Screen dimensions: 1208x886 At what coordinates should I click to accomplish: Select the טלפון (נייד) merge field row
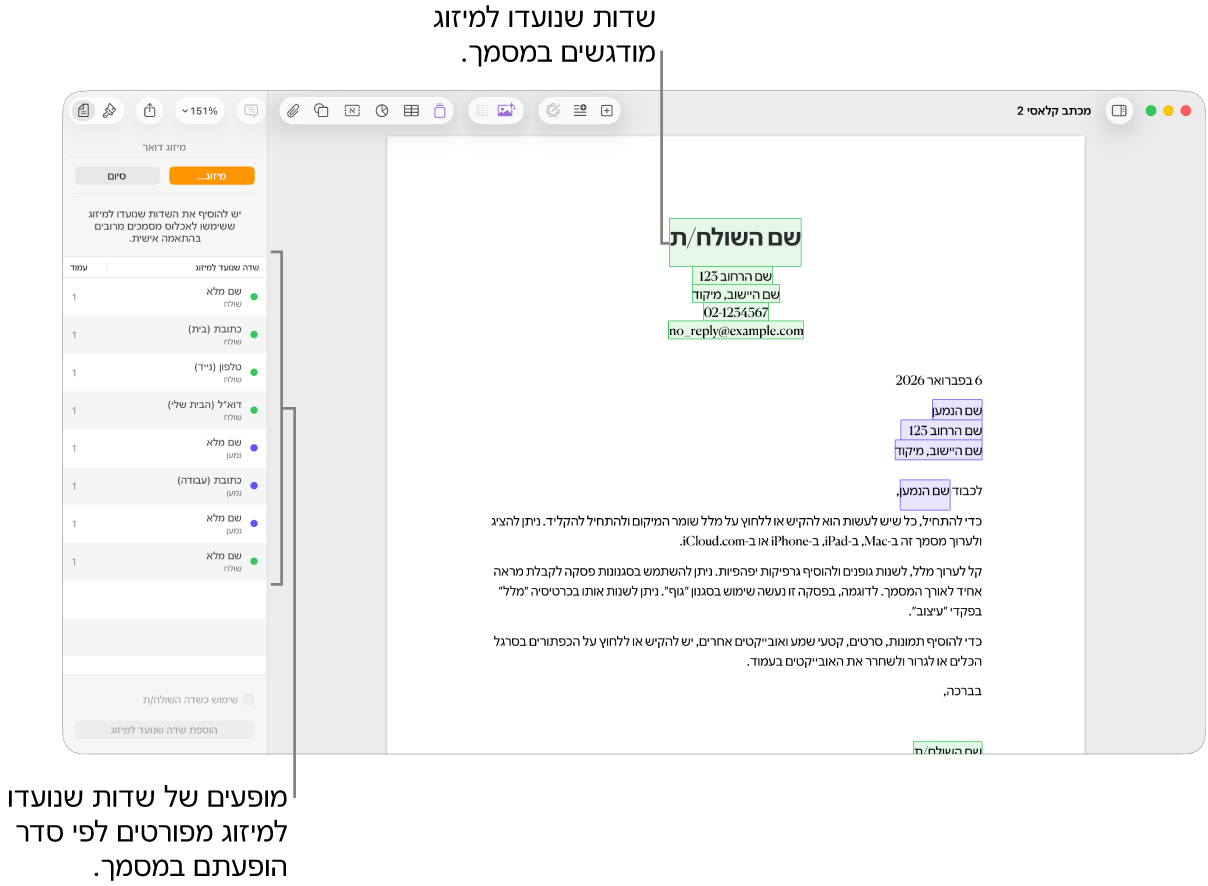pyautogui.click(x=165, y=373)
